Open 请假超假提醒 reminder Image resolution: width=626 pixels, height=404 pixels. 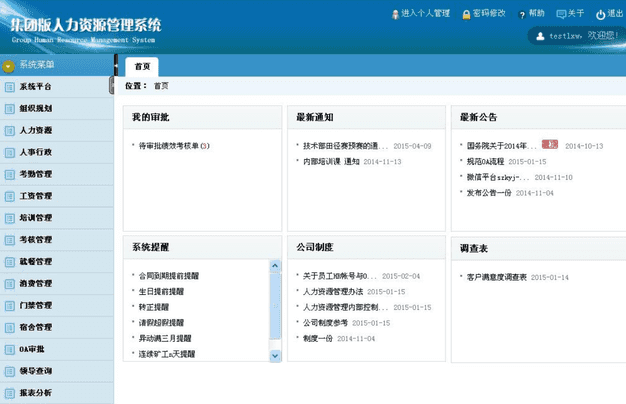click(x=161, y=323)
